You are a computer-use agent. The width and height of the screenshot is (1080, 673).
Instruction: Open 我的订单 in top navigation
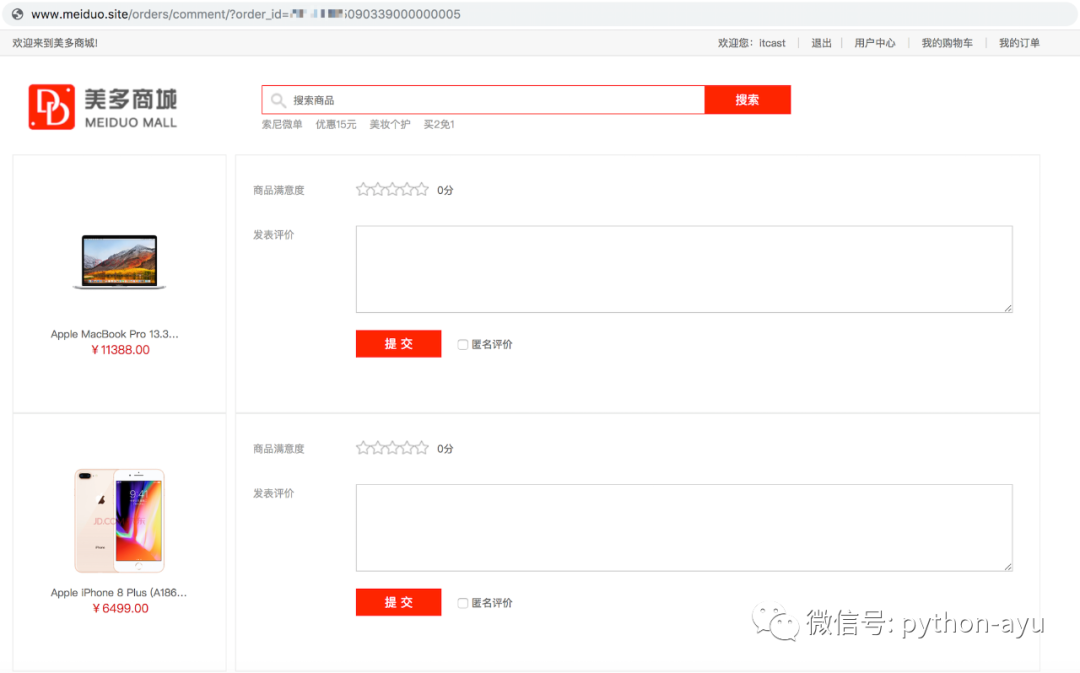click(x=1019, y=43)
